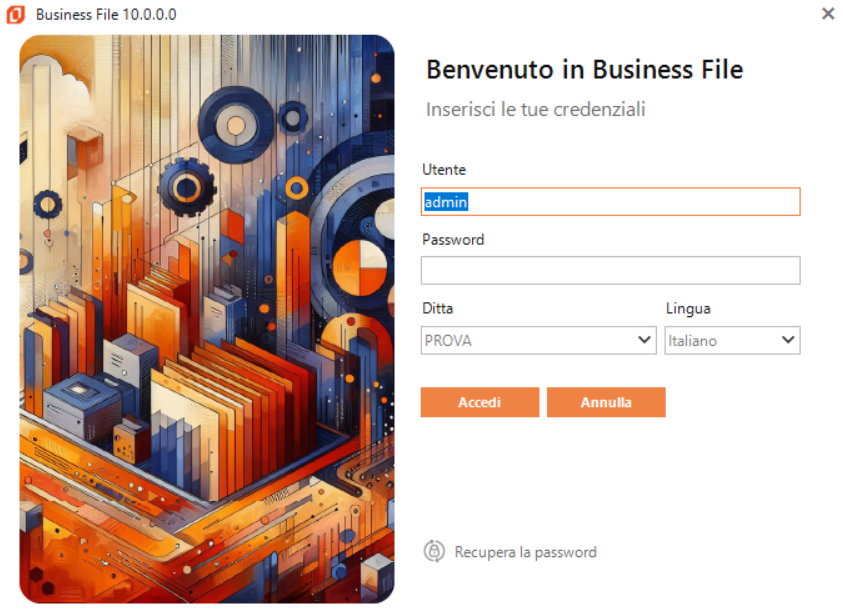
Task: Click the Ditta label above the combo box
Action: click(x=437, y=308)
